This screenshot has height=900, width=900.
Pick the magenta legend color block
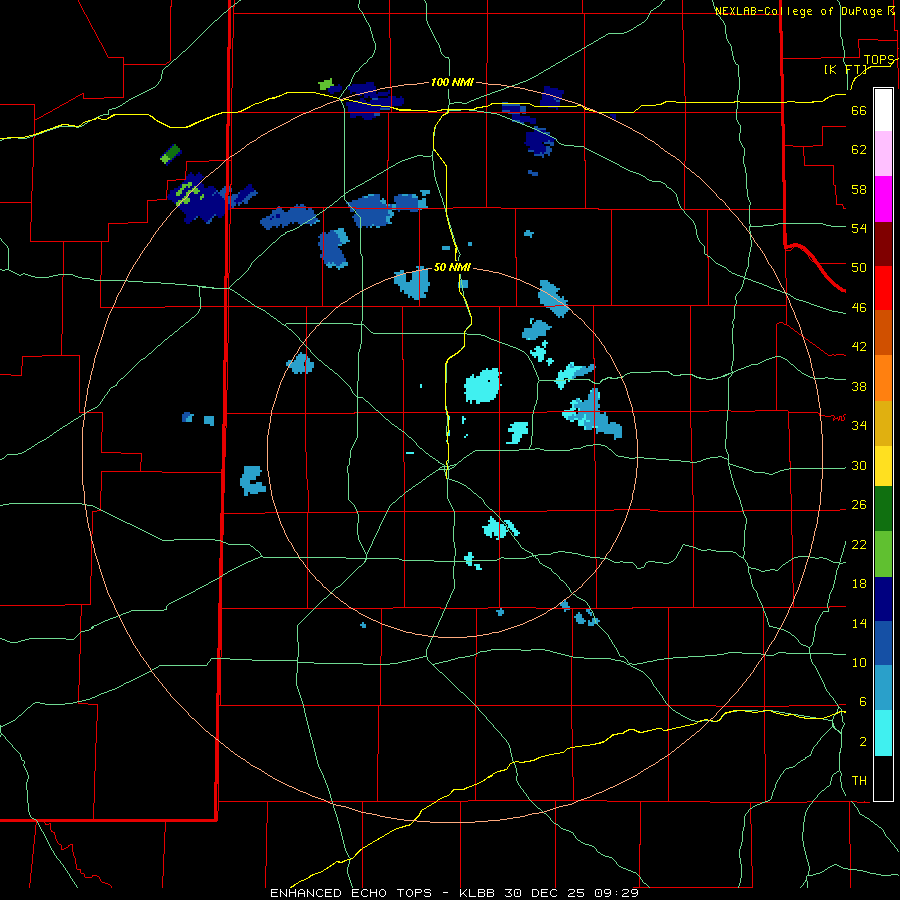coord(883,199)
